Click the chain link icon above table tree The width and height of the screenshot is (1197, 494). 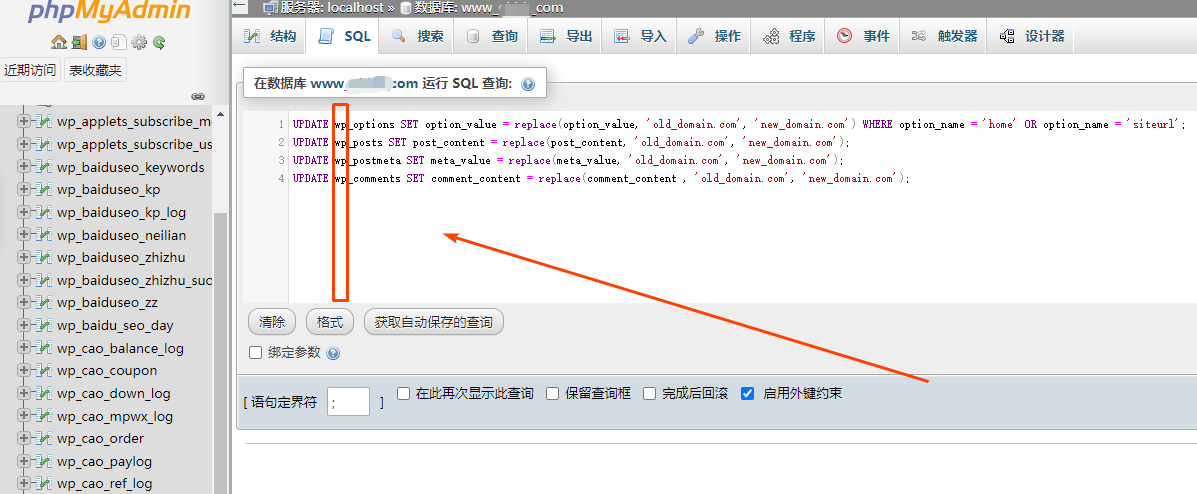tap(198, 96)
